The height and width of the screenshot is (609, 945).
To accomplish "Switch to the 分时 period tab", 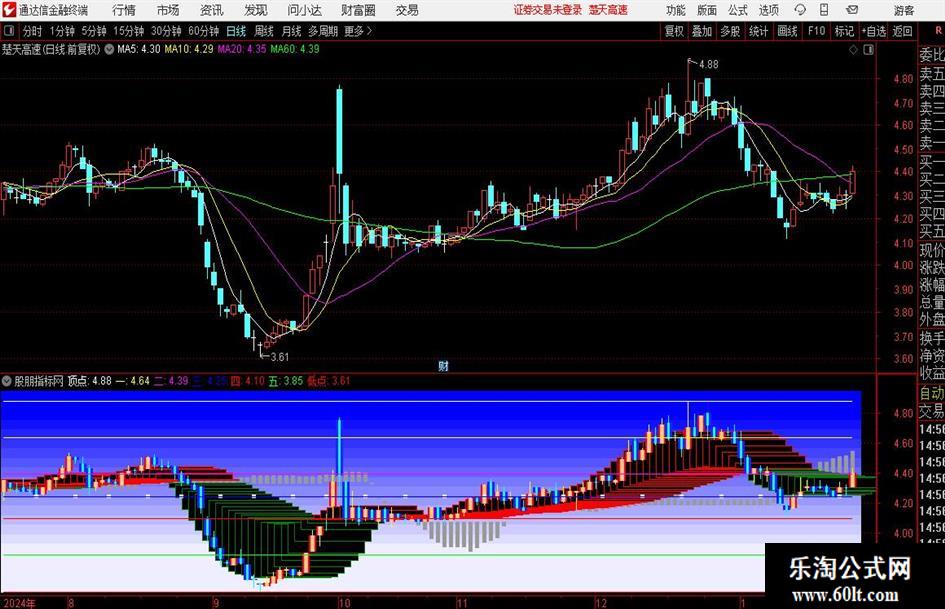I will pyautogui.click(x=33, y=31).
